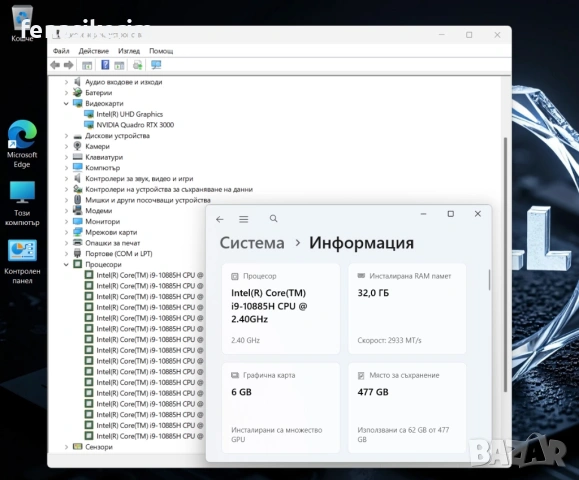Collapse the 'Видеокарти' node

click(66, 103)
